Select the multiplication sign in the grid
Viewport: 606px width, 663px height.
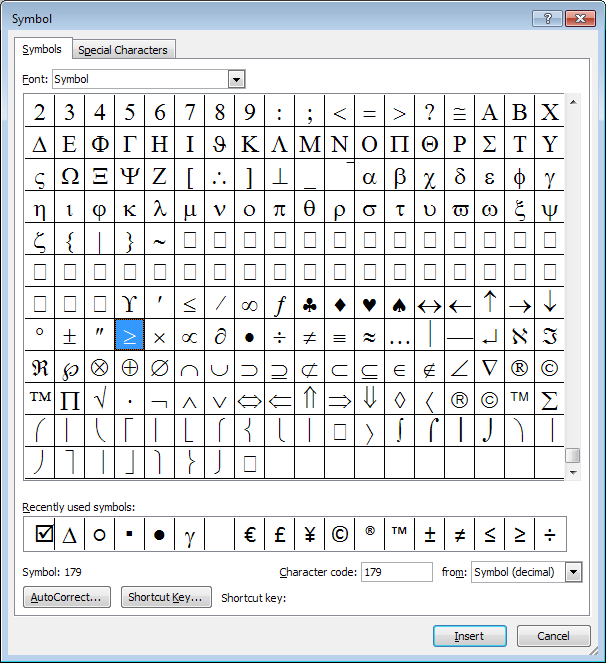[159, 335]
